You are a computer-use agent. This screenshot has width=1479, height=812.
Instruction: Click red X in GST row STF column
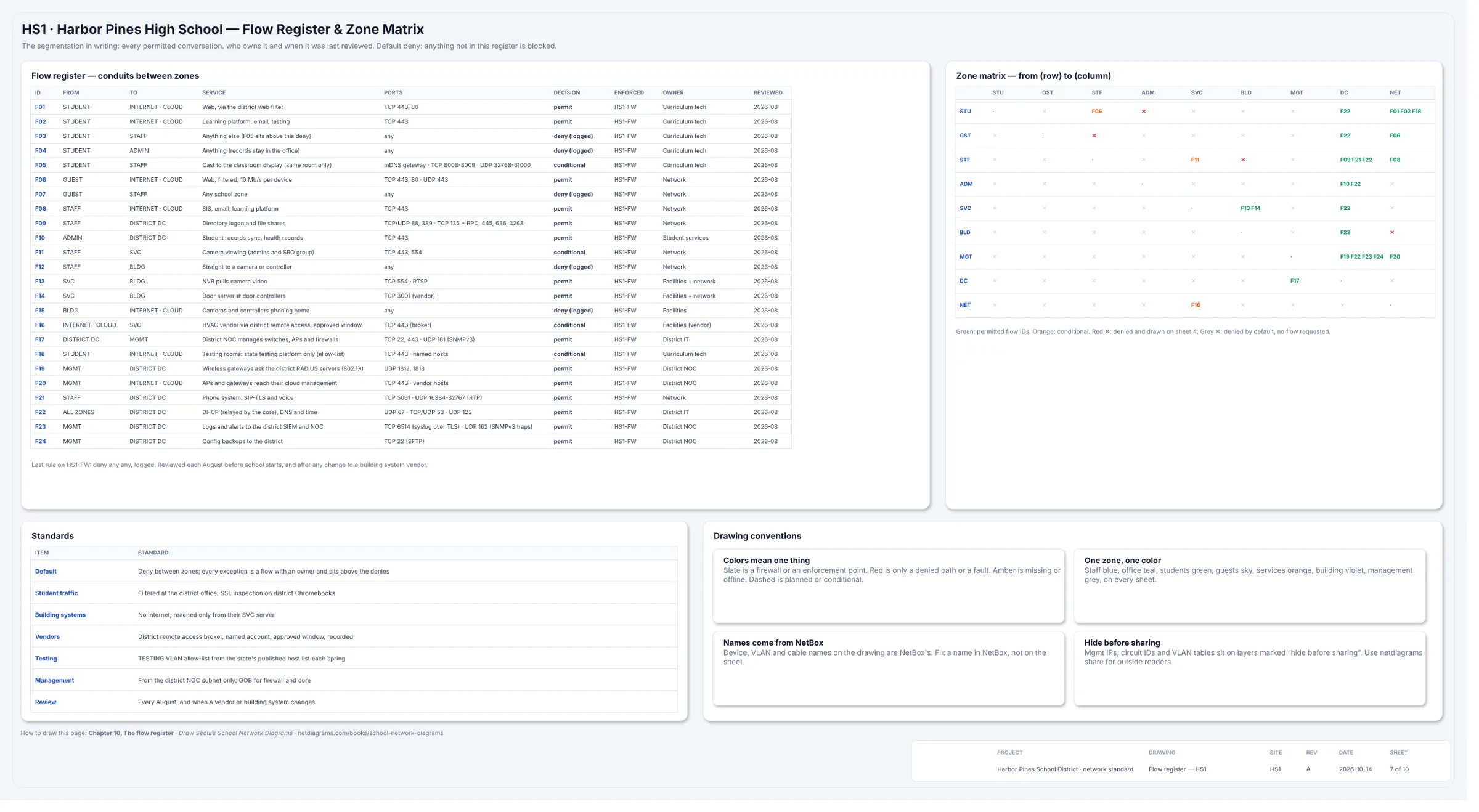pos(1094,136)
